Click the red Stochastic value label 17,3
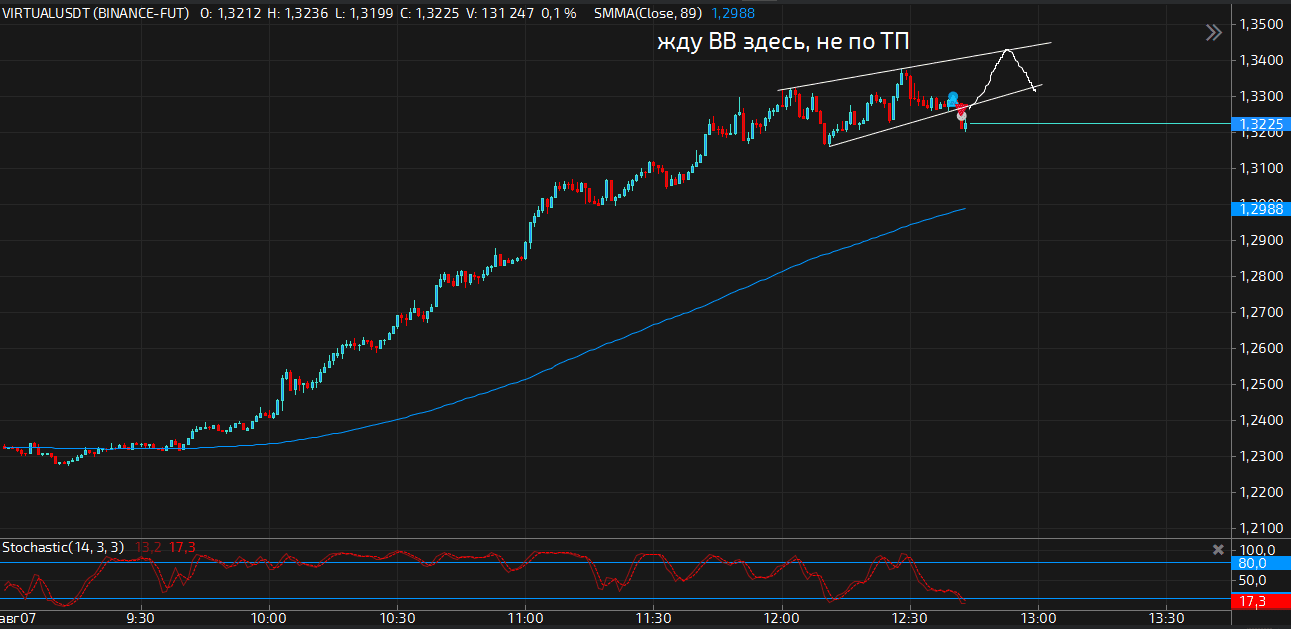 pos(1257,601)
